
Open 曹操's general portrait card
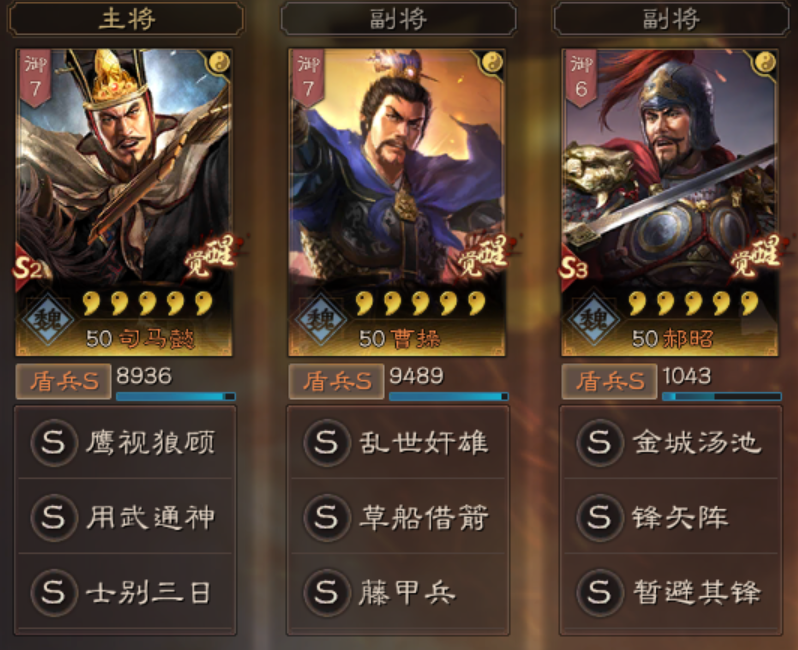click(397, 203)
